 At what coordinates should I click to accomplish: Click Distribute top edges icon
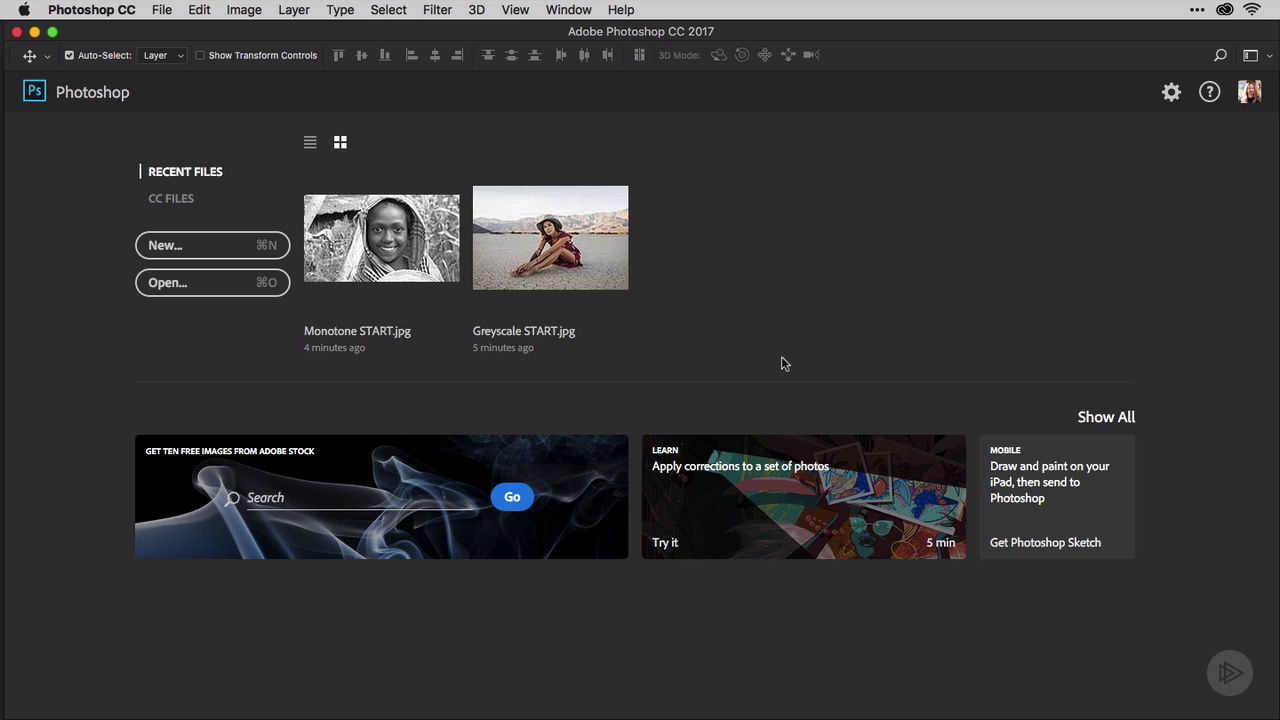488,55
